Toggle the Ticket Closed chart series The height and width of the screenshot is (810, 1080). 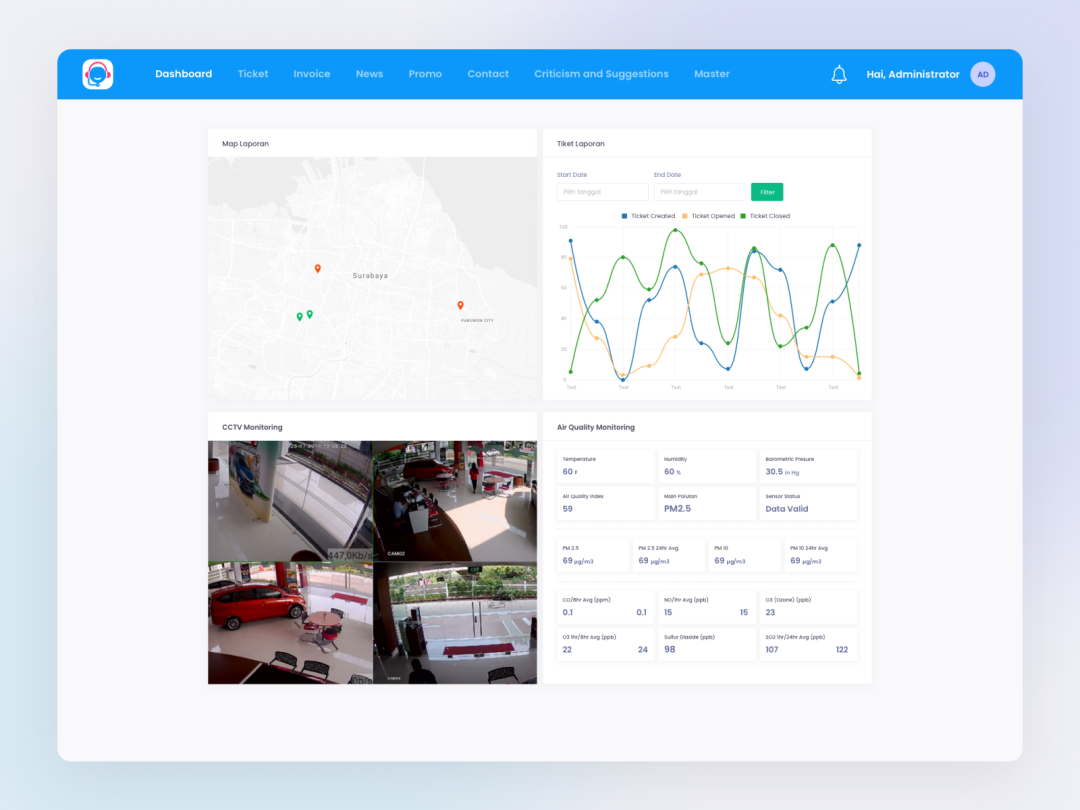coord(765,215)
